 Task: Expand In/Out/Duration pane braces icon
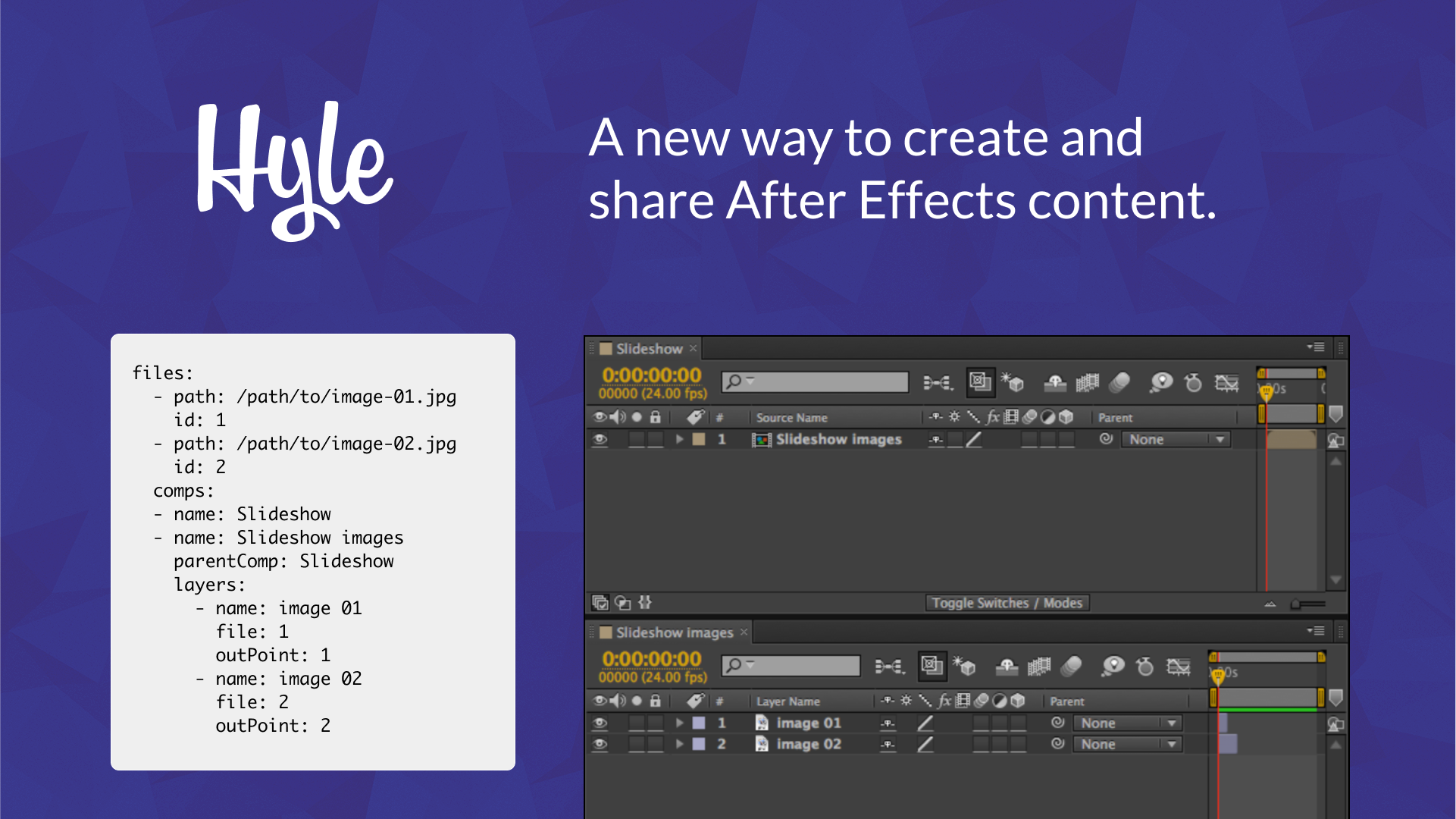pyautogui.click(x=645, y=602)
